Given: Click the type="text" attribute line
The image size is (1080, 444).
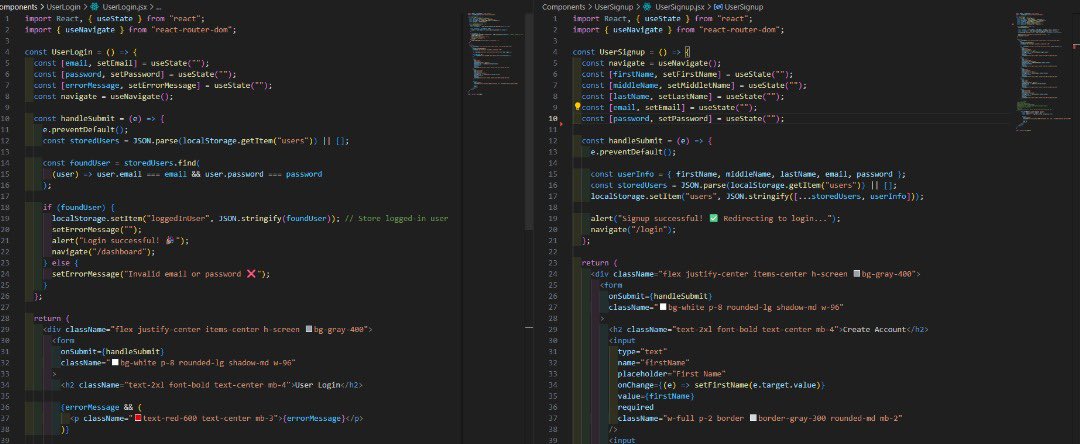Looking at the screenshot, I should point(643,352).
